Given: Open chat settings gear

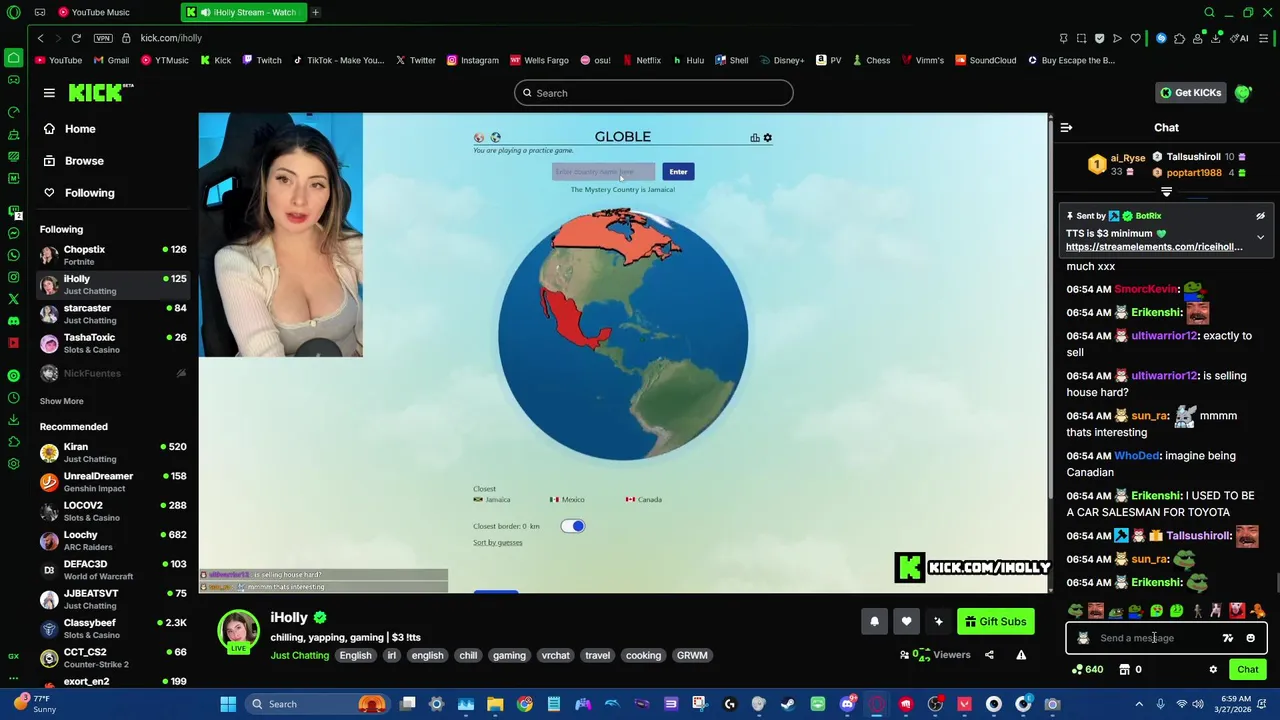Looking at the screenshot, I should point(1213,670).
